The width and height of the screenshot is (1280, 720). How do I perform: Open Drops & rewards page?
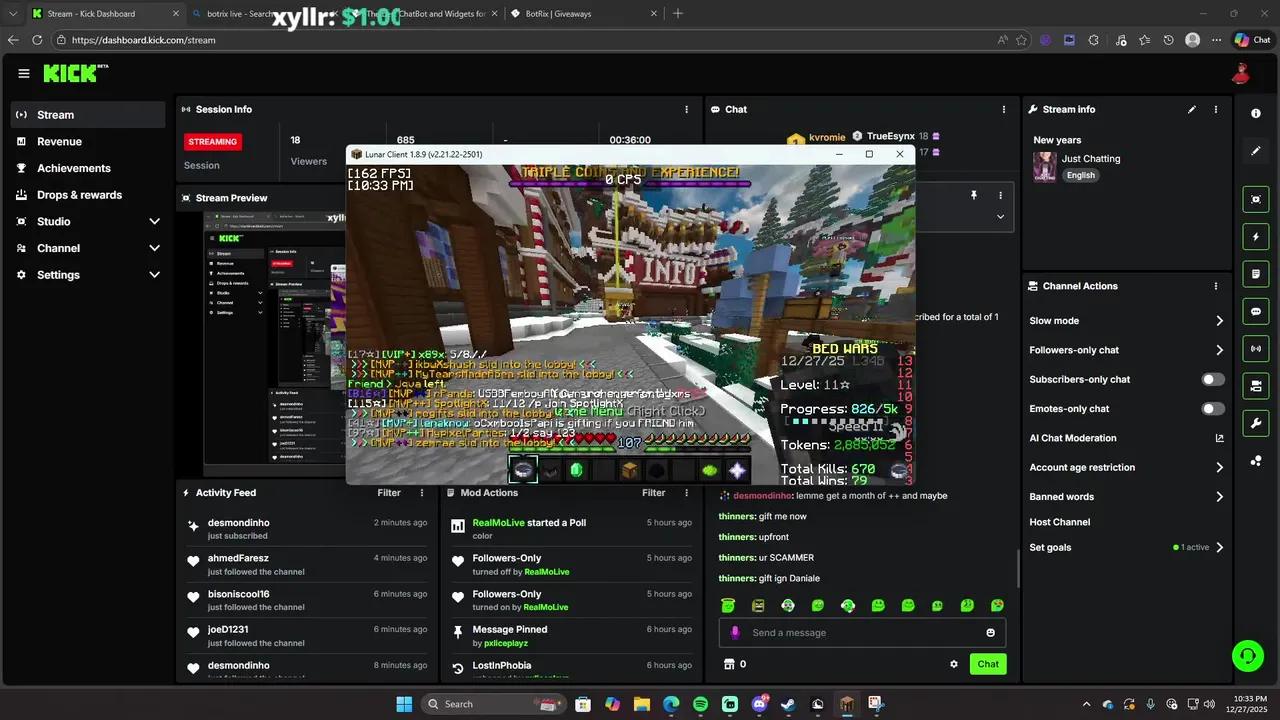click(x=88, y=195)
